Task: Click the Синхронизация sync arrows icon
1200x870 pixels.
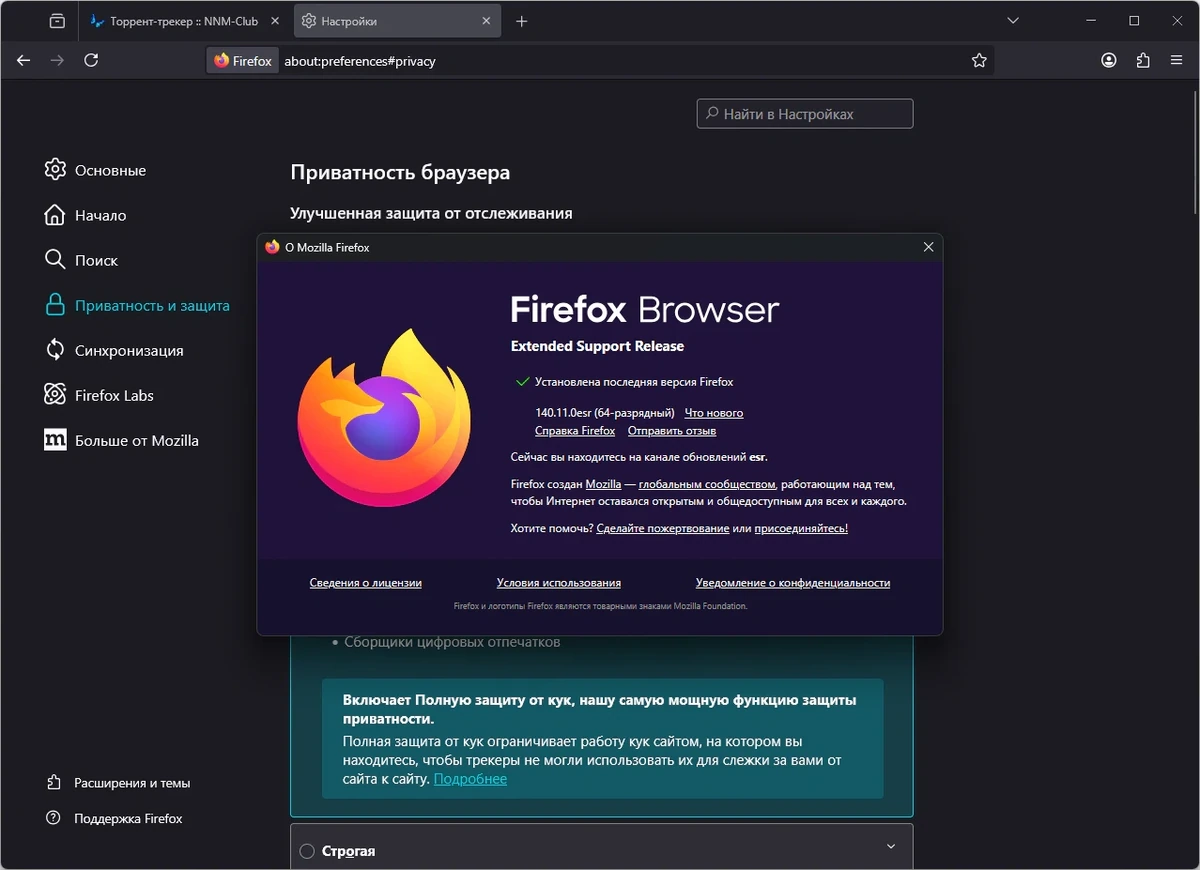Action: click(55, 349)
